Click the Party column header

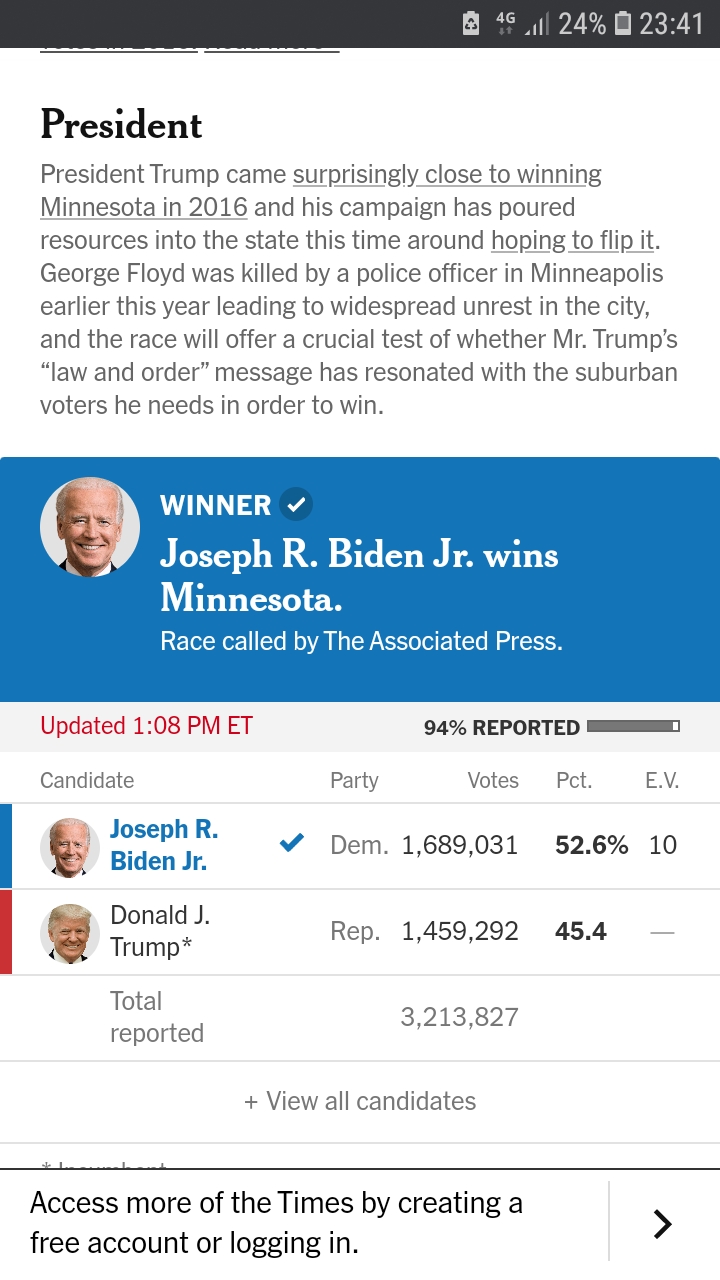[354, 781]
